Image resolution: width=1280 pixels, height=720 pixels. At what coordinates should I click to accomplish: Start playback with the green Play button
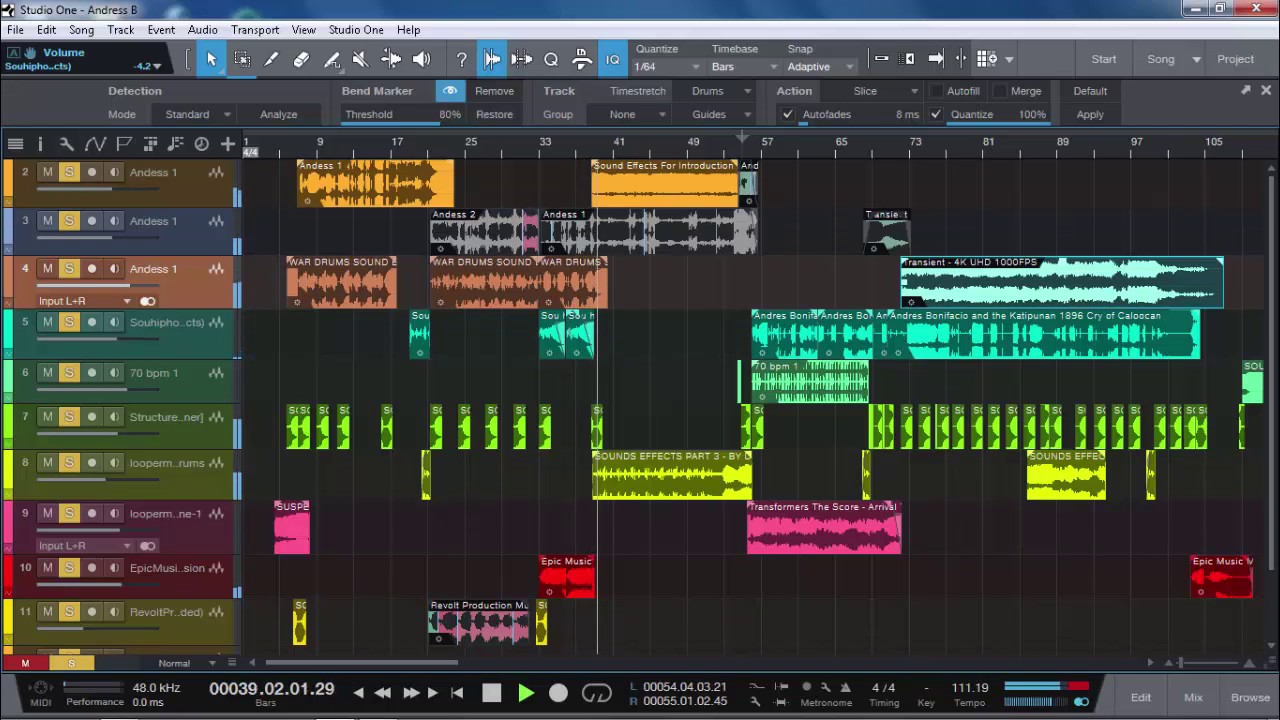point(526,693)
